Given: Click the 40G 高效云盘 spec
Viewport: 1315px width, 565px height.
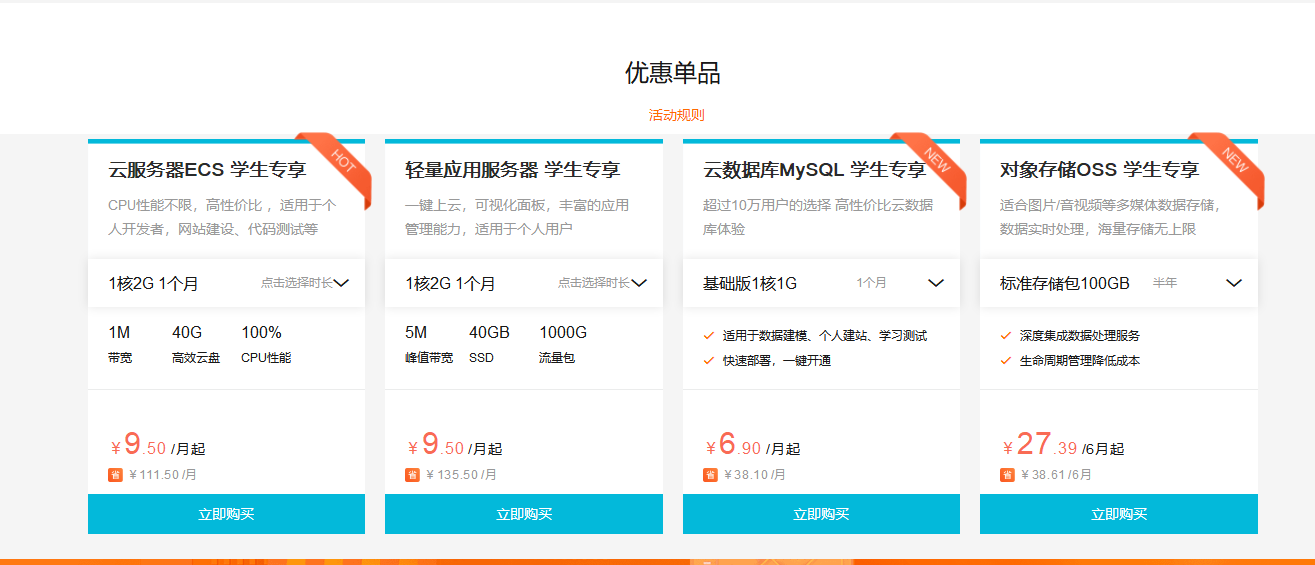Looking at the screenshot, I should tap(196, 344).
